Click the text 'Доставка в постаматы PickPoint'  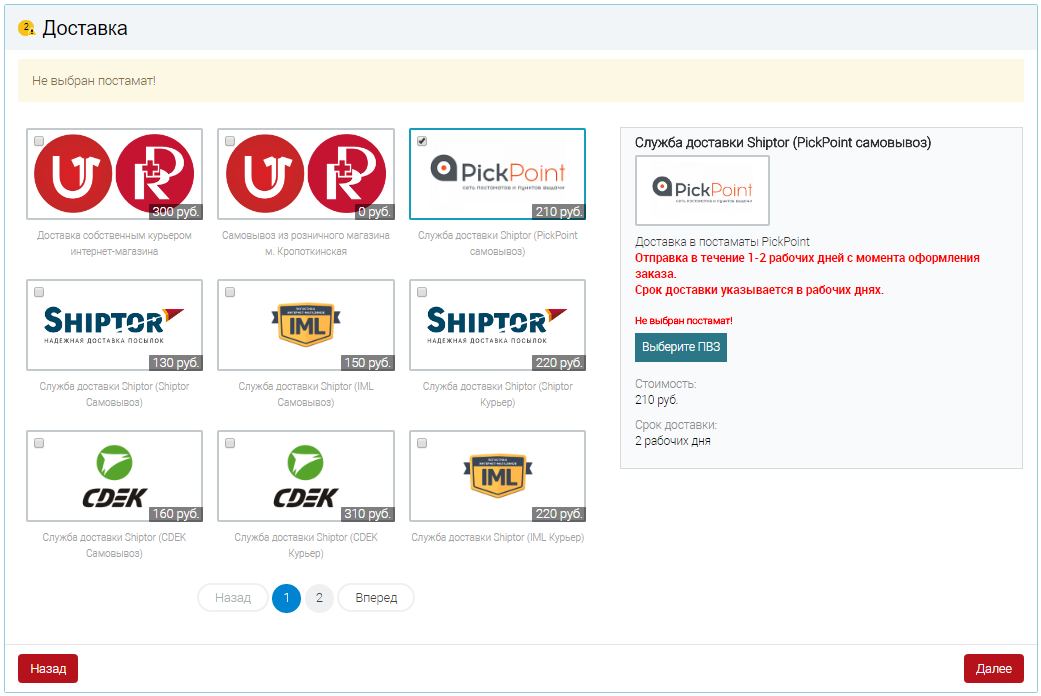point(722,242)
